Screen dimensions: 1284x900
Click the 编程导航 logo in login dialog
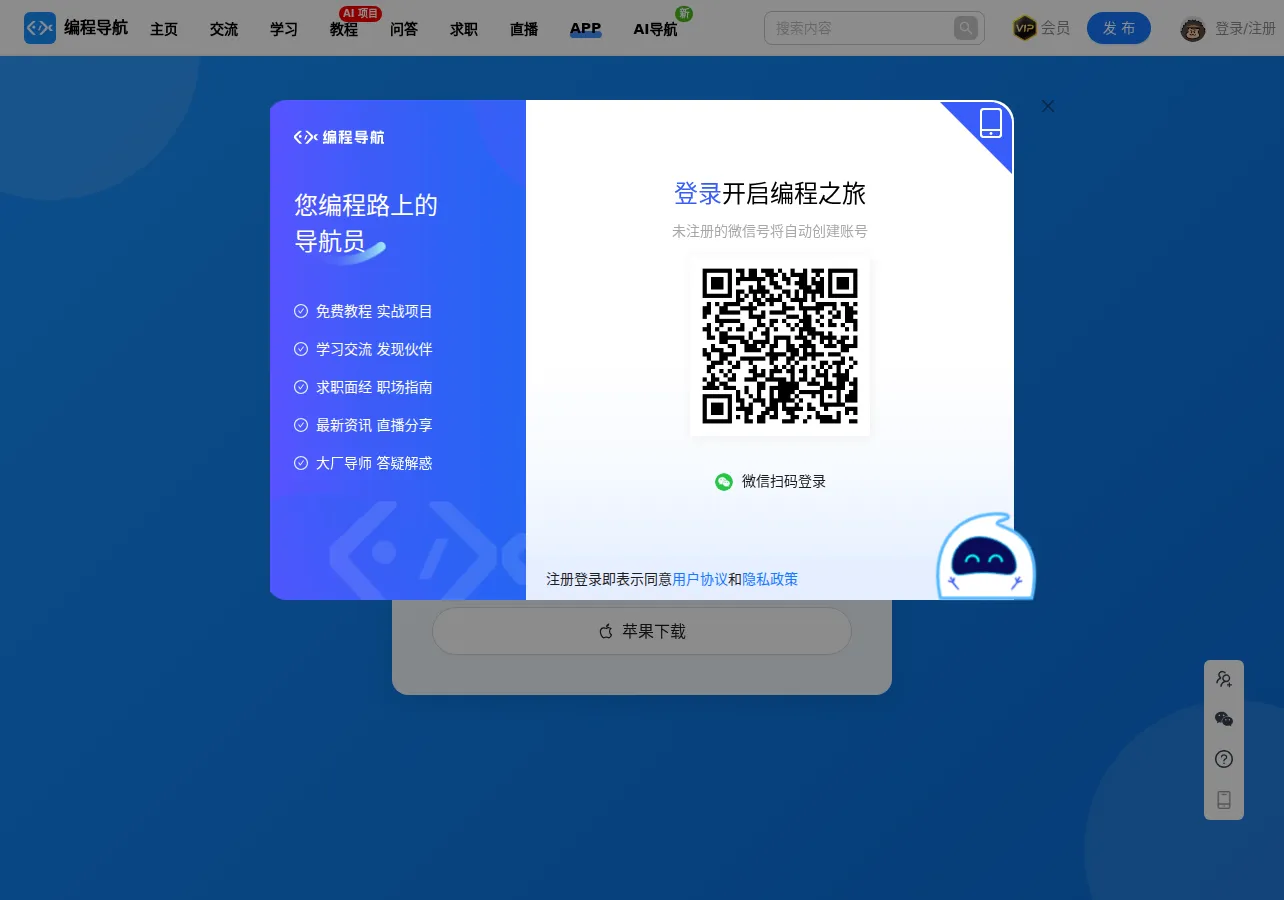click(x=339, y=137)
